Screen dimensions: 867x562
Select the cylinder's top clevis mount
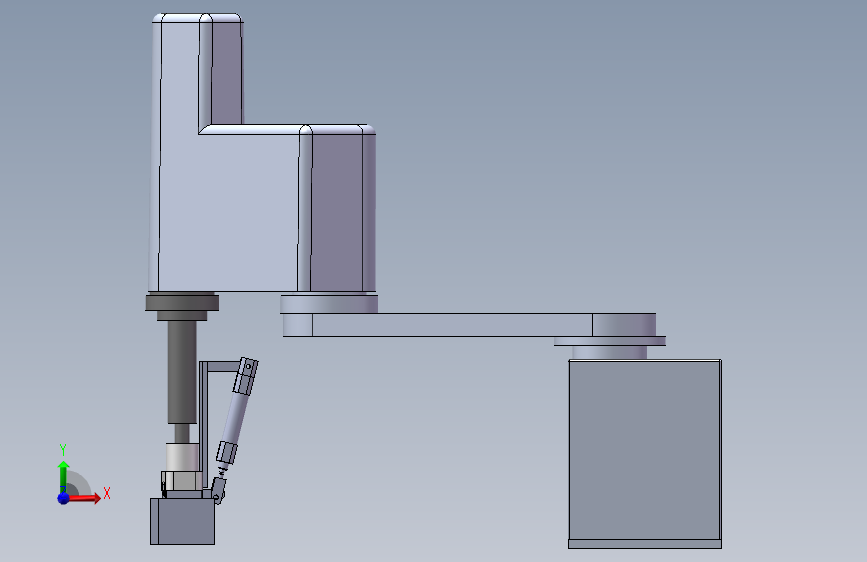pyautogui.click(x=246, y=376)
